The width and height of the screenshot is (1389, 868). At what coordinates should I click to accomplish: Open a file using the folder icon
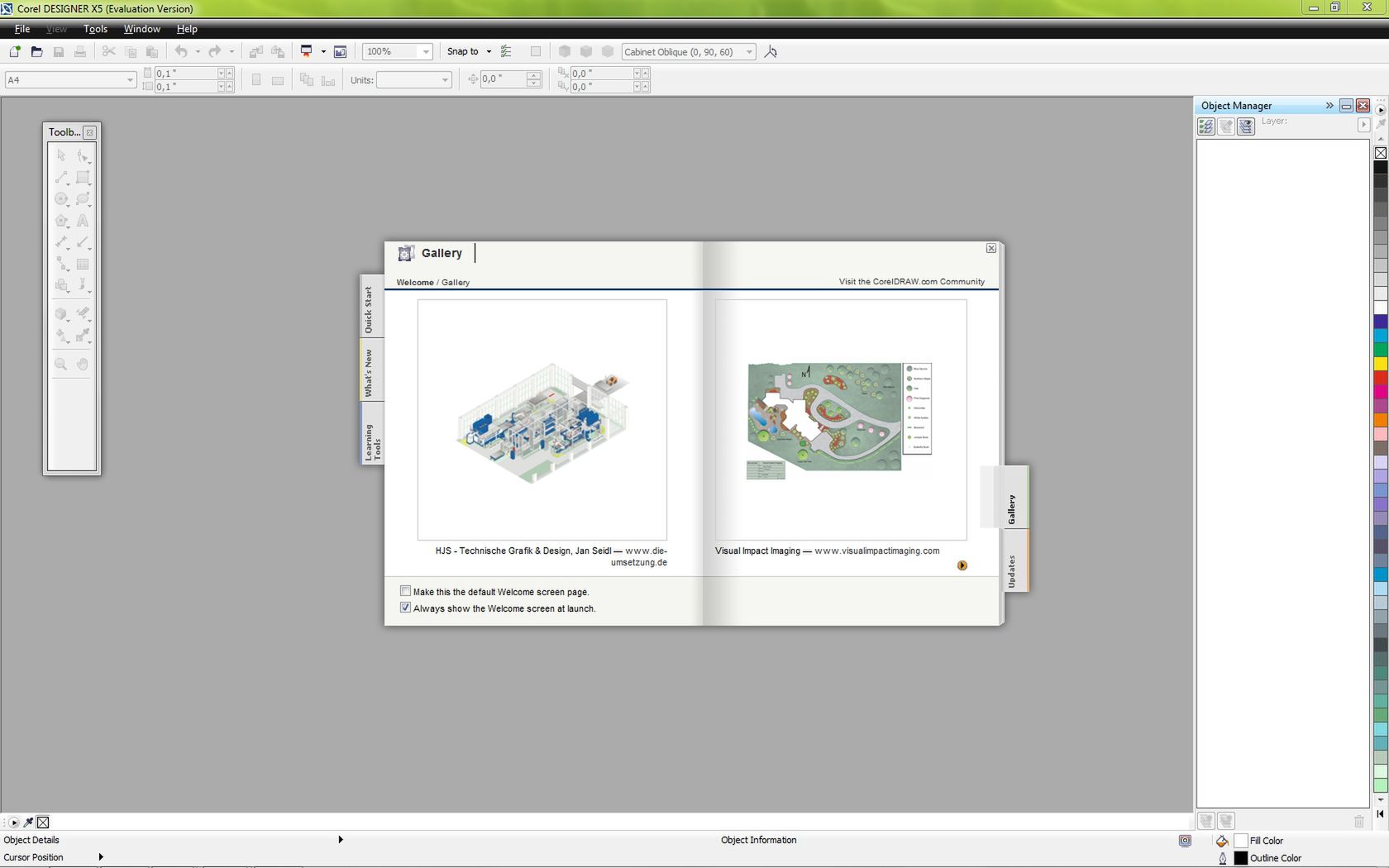click(36, 51)
